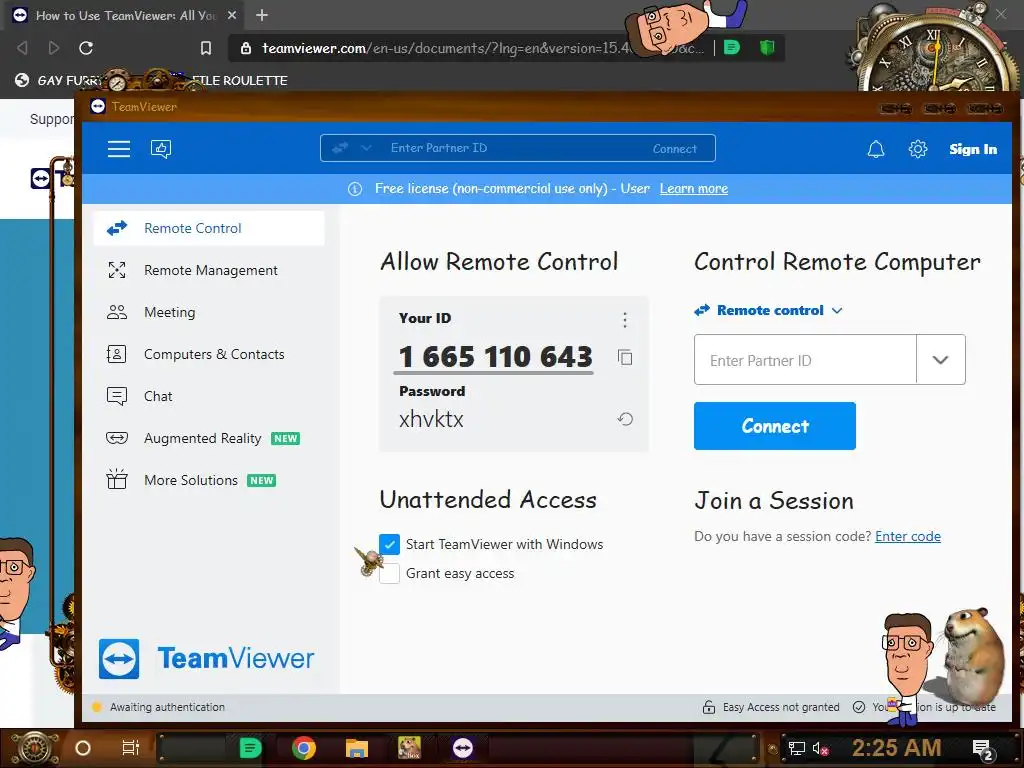Image resolution: width=1024 pixels, height=768 pixels.
Task: Open More Solutions in the sidebar
Action: click(209, 480)
